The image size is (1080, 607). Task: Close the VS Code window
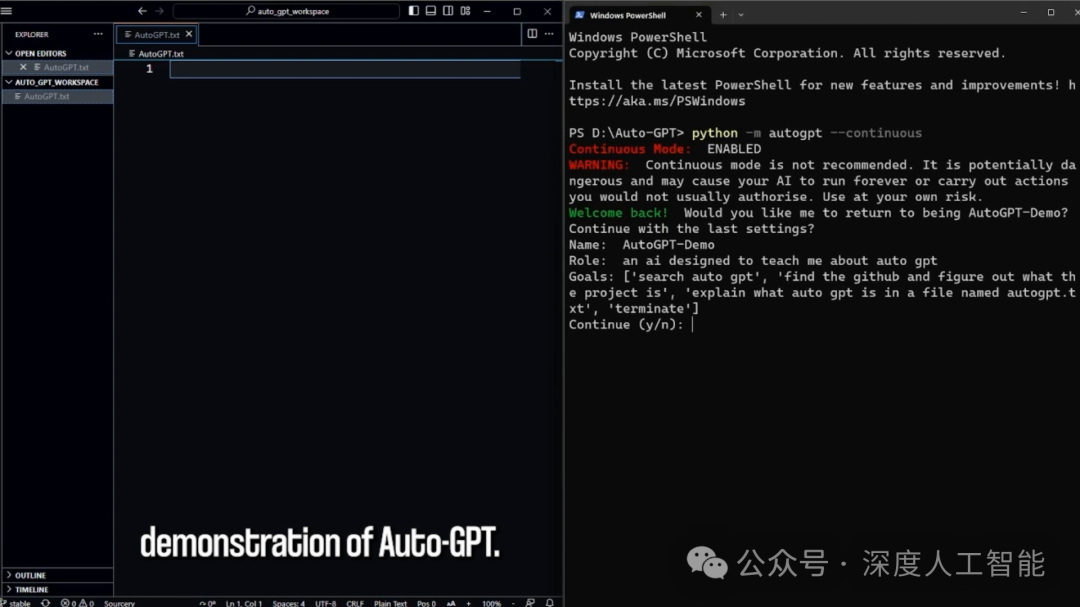pos(548,11)
